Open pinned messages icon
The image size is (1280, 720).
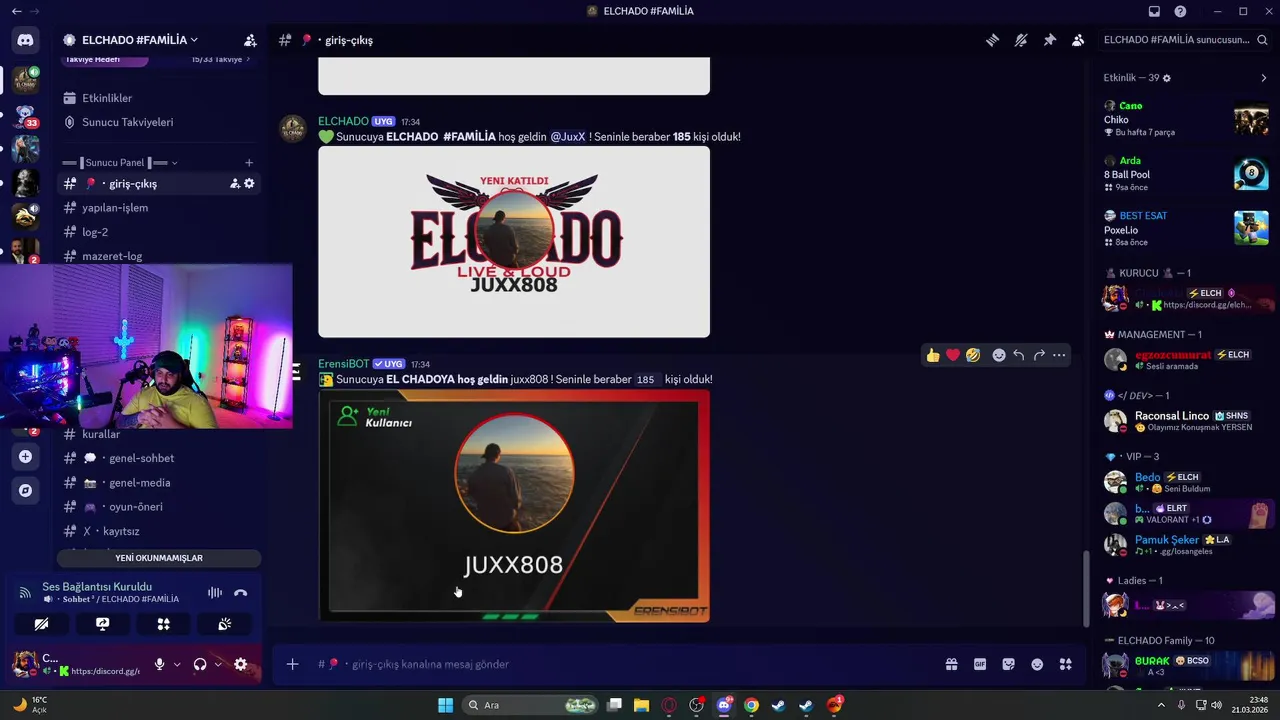pyautogui.click(x=1049, y=40)
